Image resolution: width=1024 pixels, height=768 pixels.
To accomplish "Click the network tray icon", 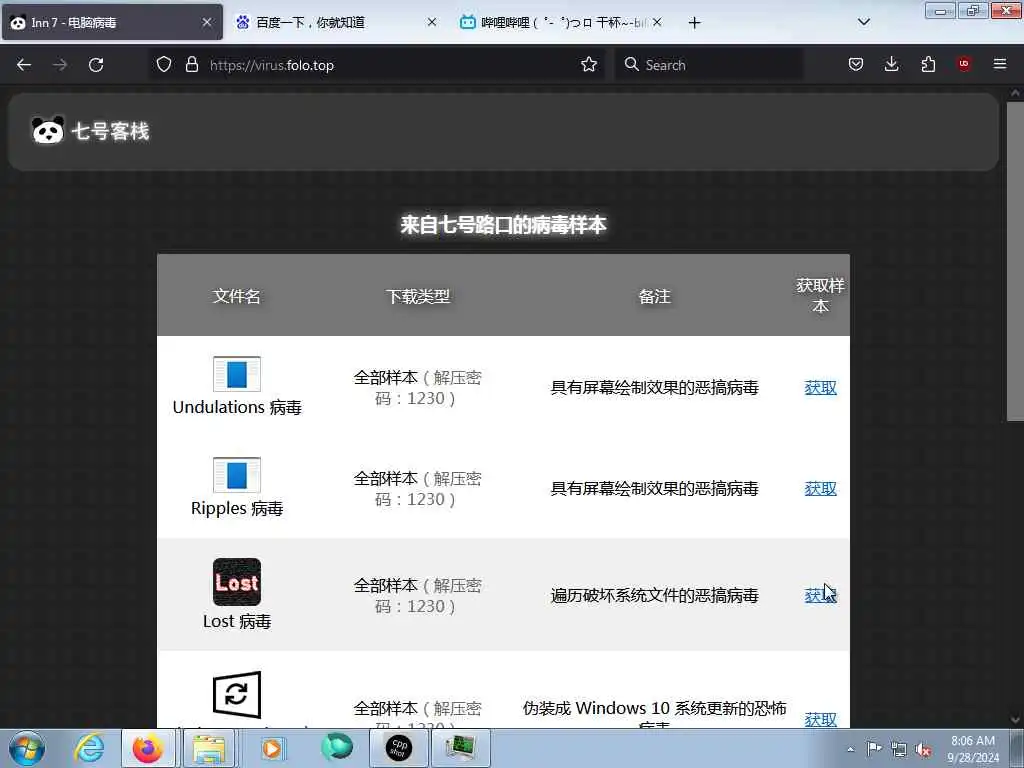I will [899, 749].
